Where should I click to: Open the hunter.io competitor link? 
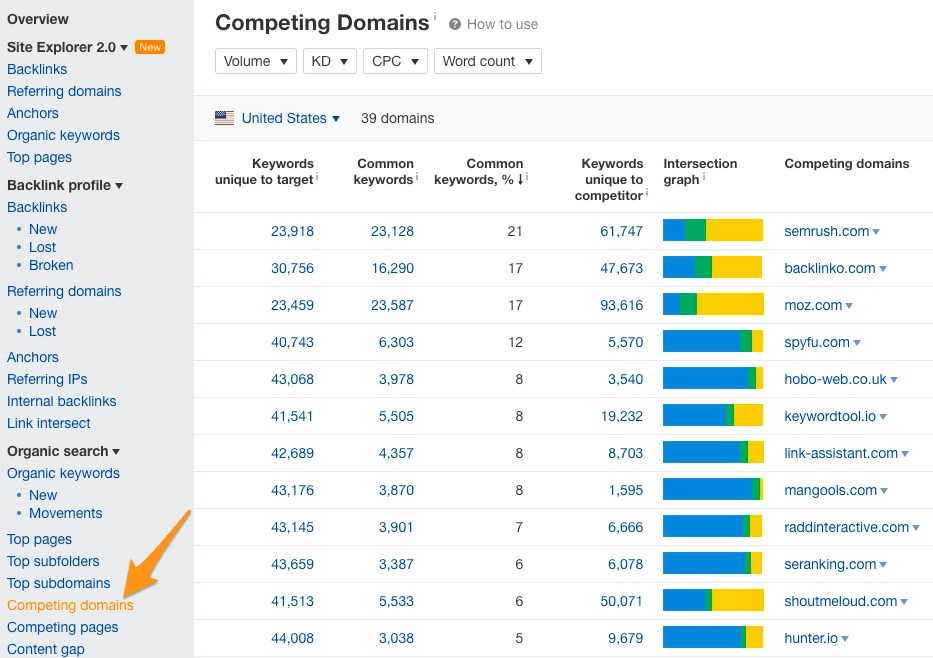pyautogui.click(x=811, y=638)
